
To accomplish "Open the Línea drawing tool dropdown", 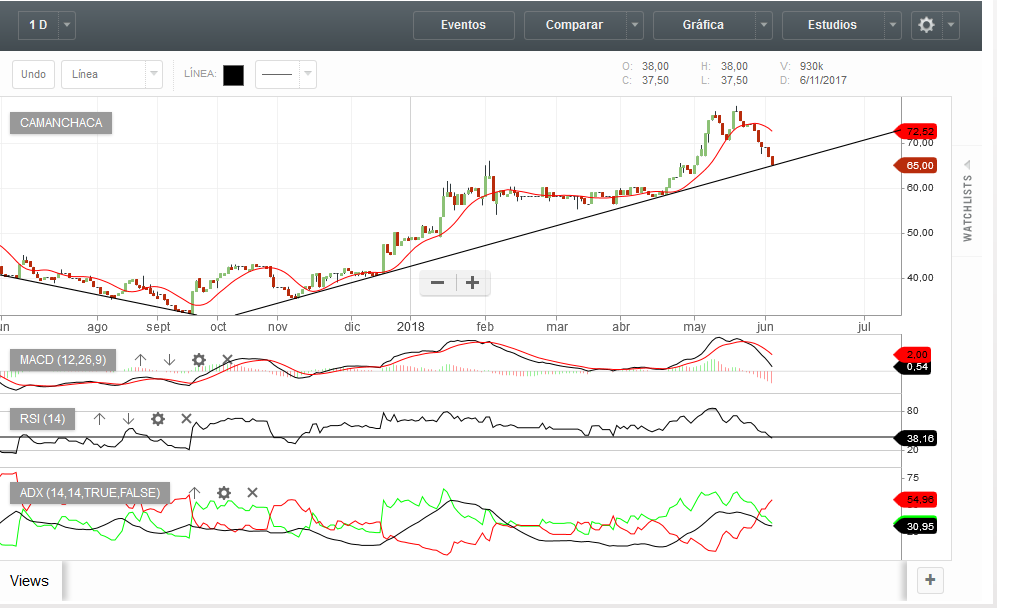I will [153, 74].
